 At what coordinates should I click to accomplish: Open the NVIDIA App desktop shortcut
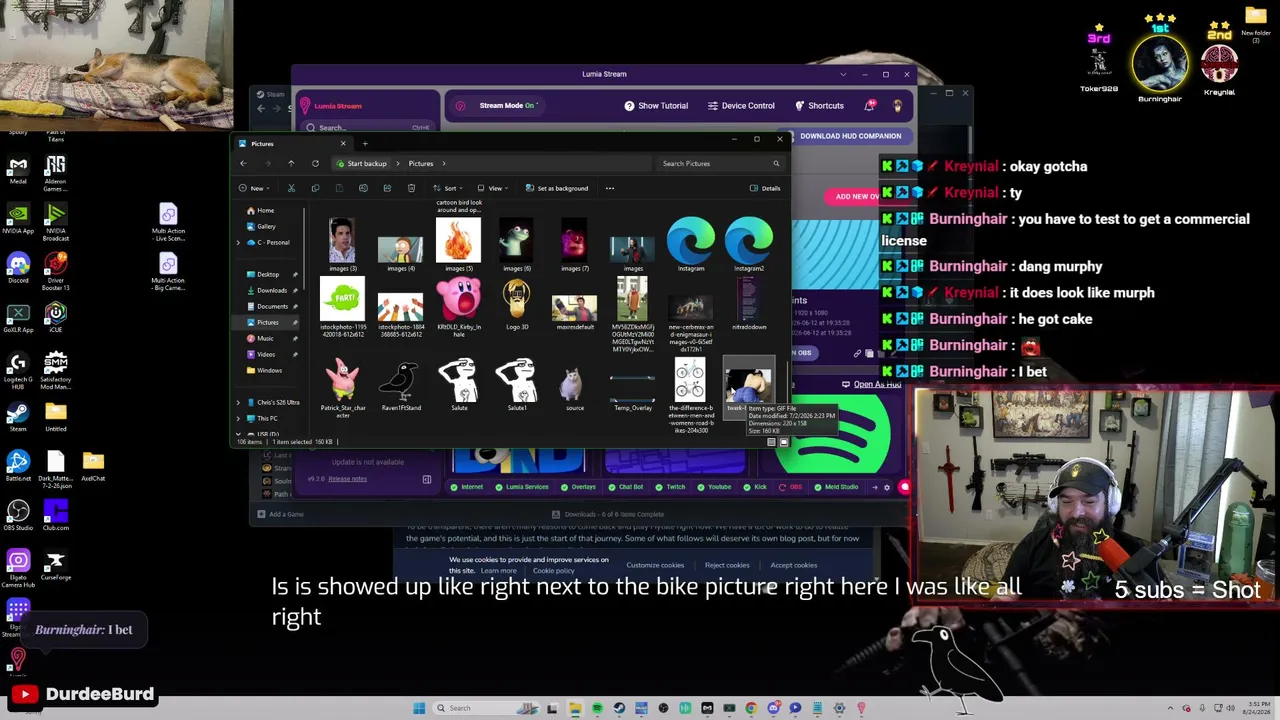click(17, 218)
